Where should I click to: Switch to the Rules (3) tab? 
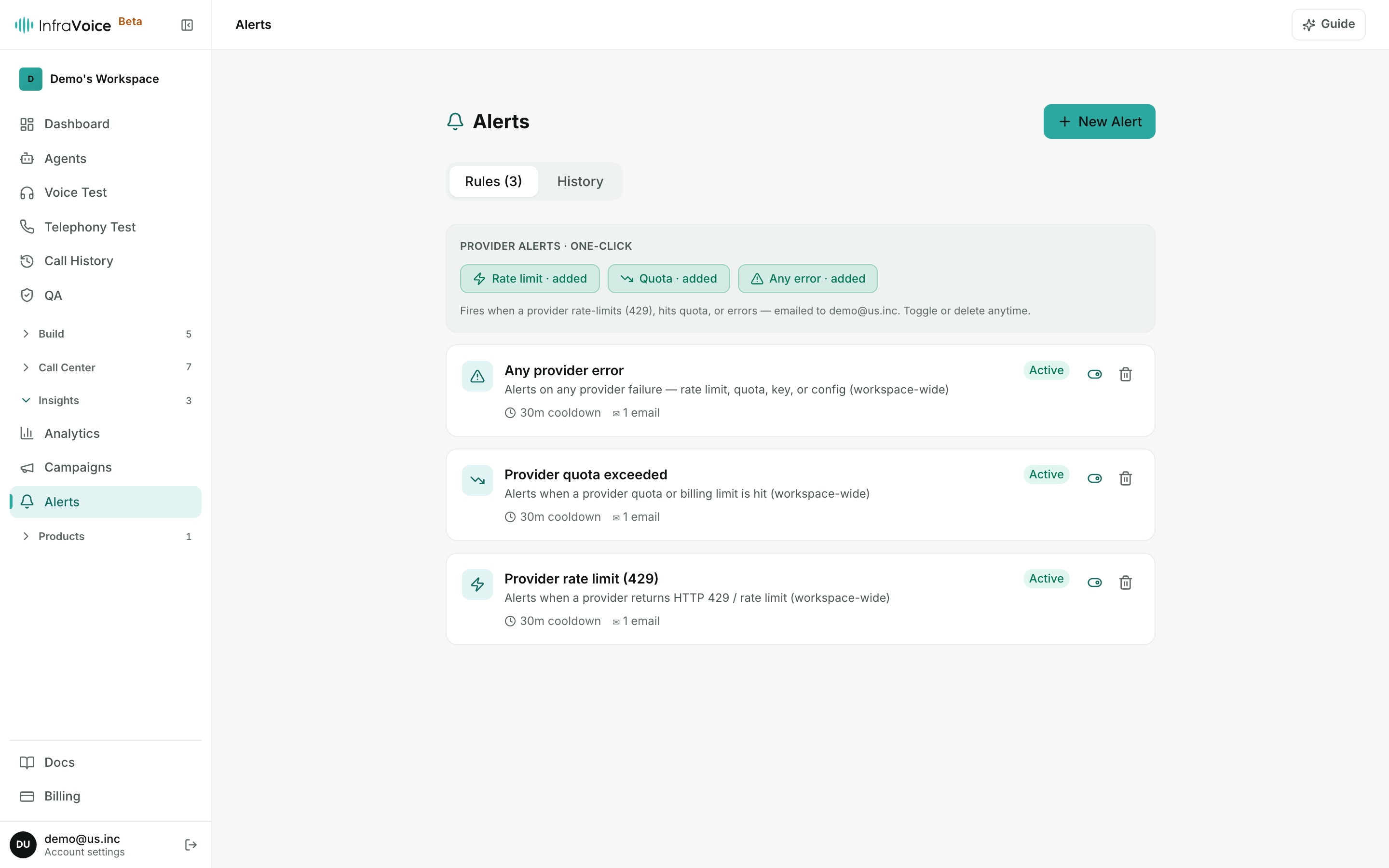tap(493, 181)
